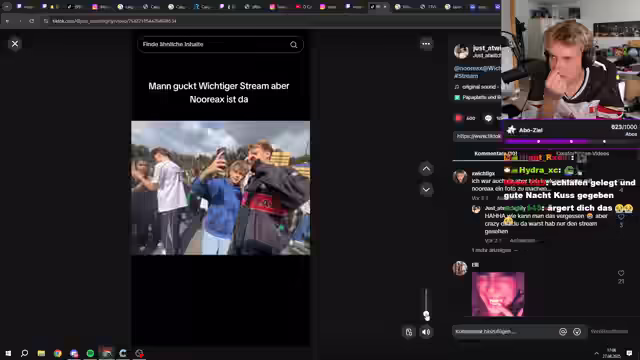Image resolution: width=640 pixels, height=360 pixels.
Task: Click the TikTok video image in player
Action: [x=220, y=188]
